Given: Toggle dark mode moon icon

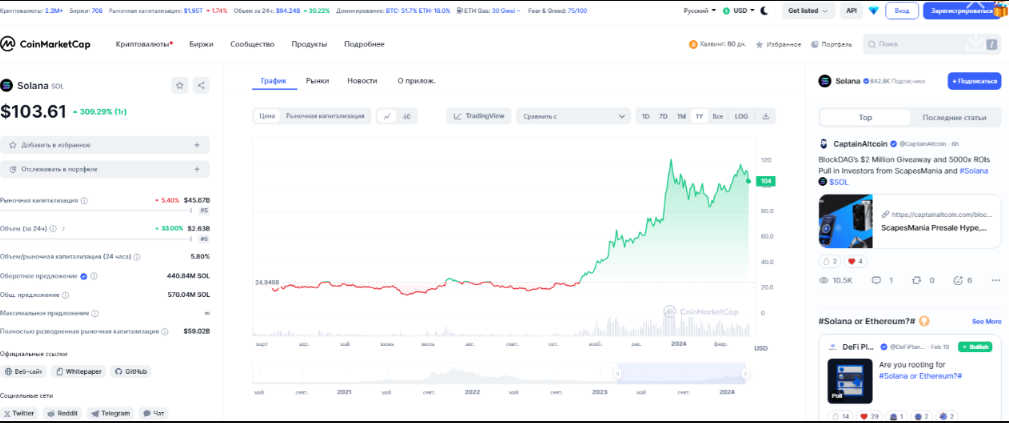Looking at the screenshot, I should click(764, 11).
